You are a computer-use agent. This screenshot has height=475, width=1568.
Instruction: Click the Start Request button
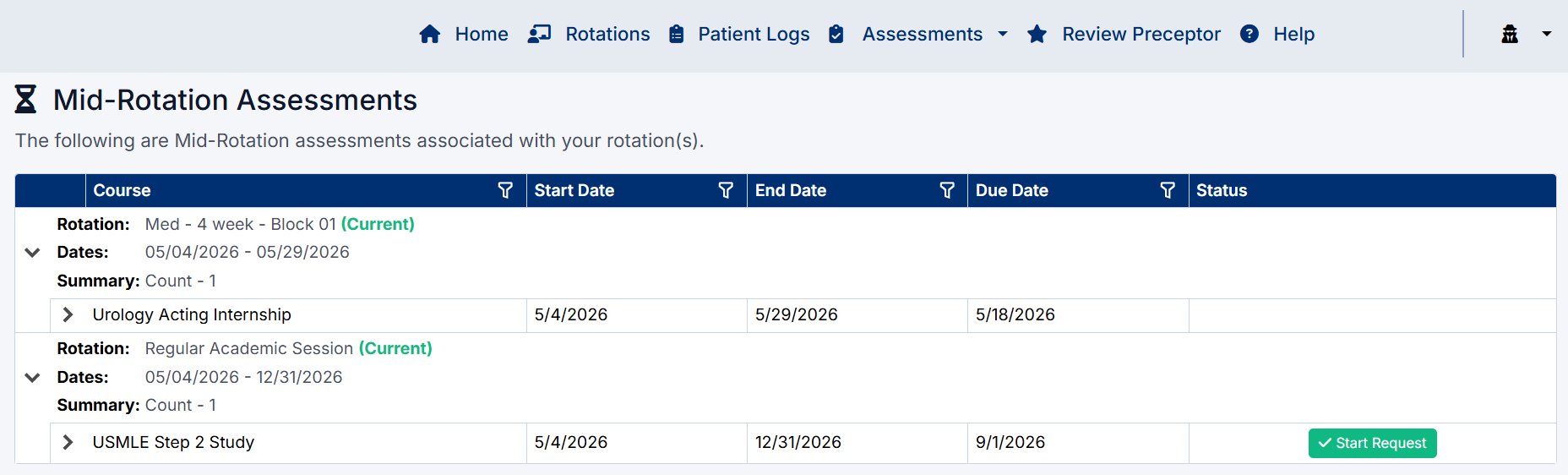(x=1372, y=443)
